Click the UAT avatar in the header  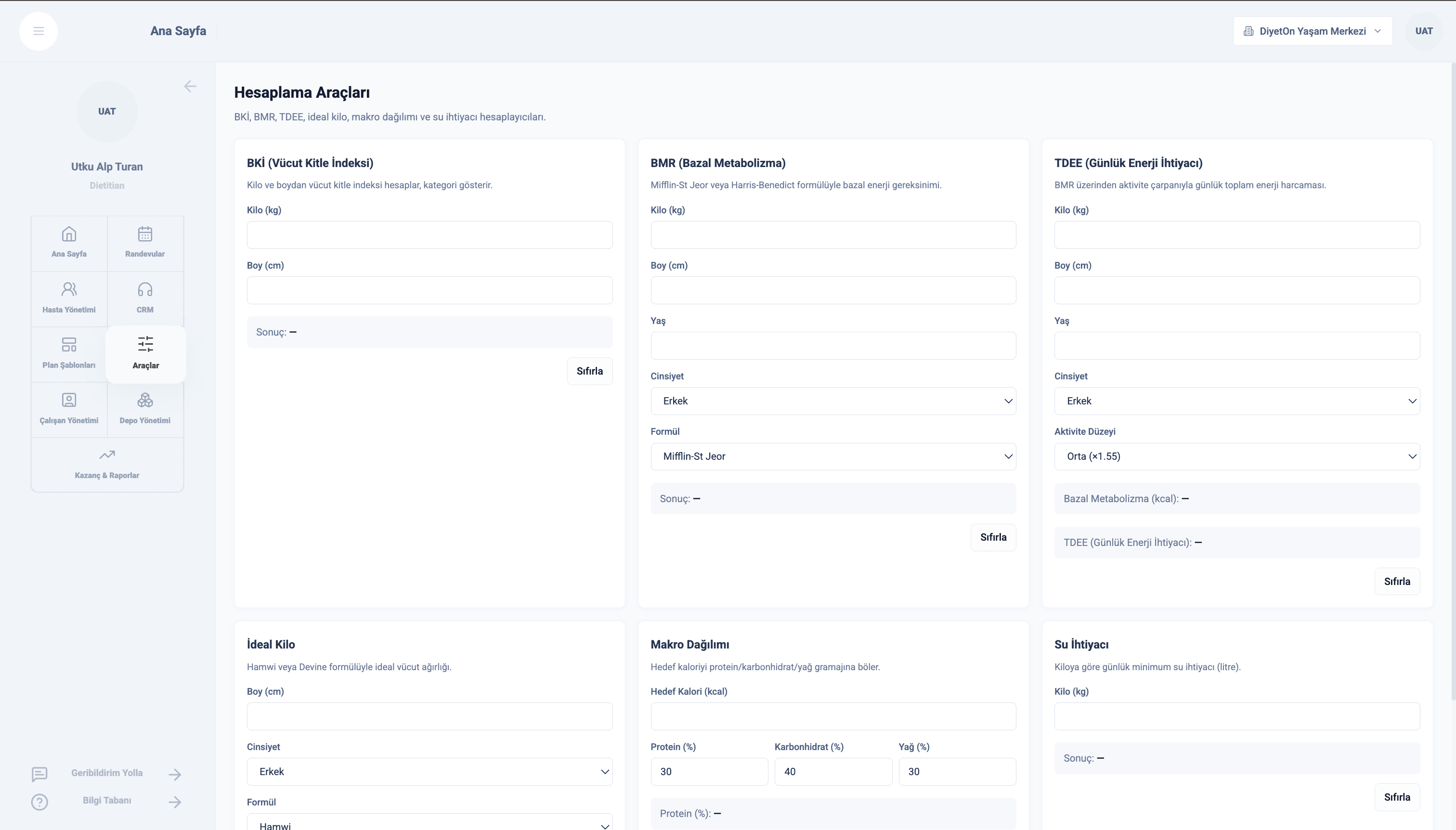pos(1424,31)
